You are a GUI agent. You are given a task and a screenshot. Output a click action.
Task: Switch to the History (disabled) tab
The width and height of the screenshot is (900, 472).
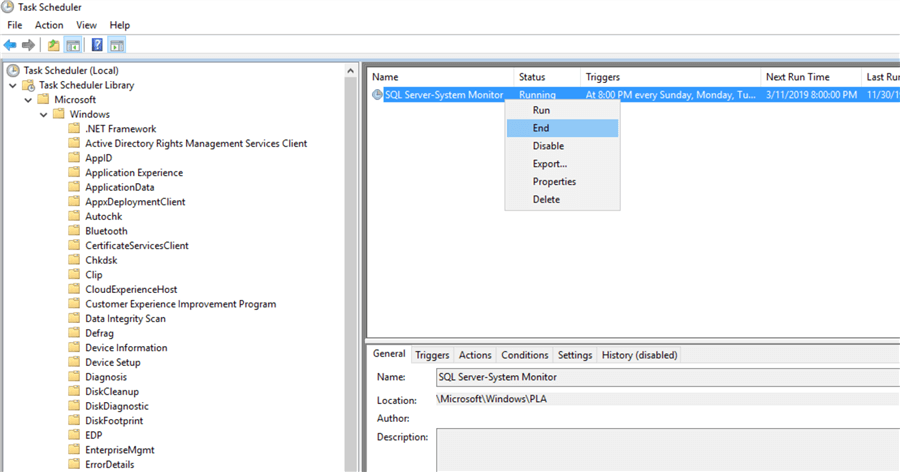coord(639,355)
